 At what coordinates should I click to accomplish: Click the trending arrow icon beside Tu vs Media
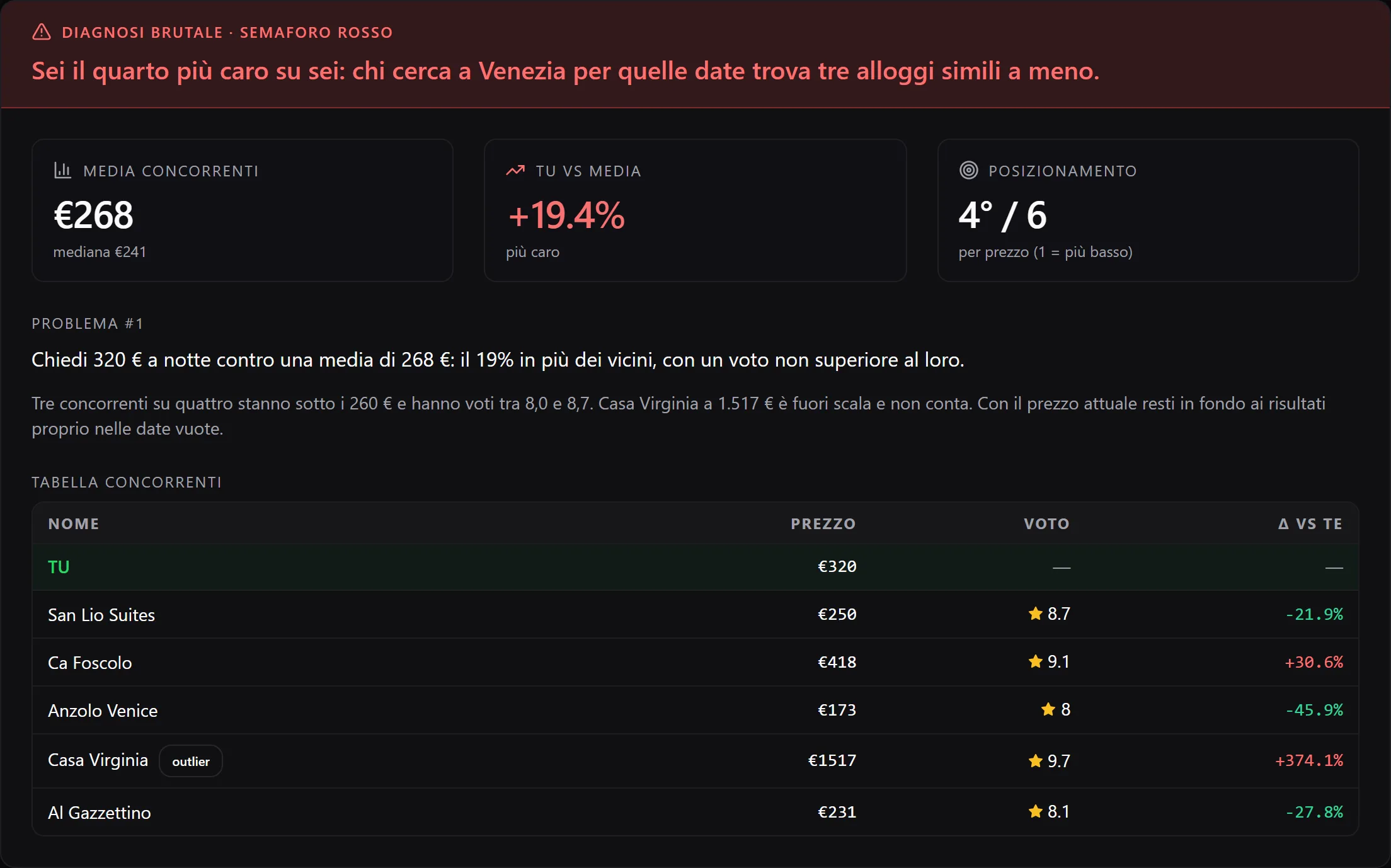[515, 171]
